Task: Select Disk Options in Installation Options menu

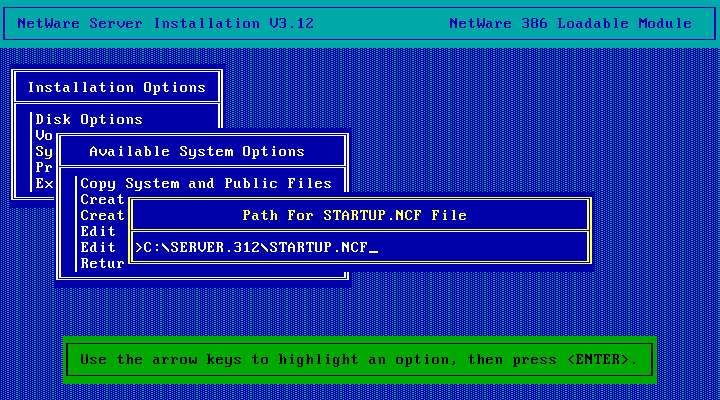Action: [89, 119]
